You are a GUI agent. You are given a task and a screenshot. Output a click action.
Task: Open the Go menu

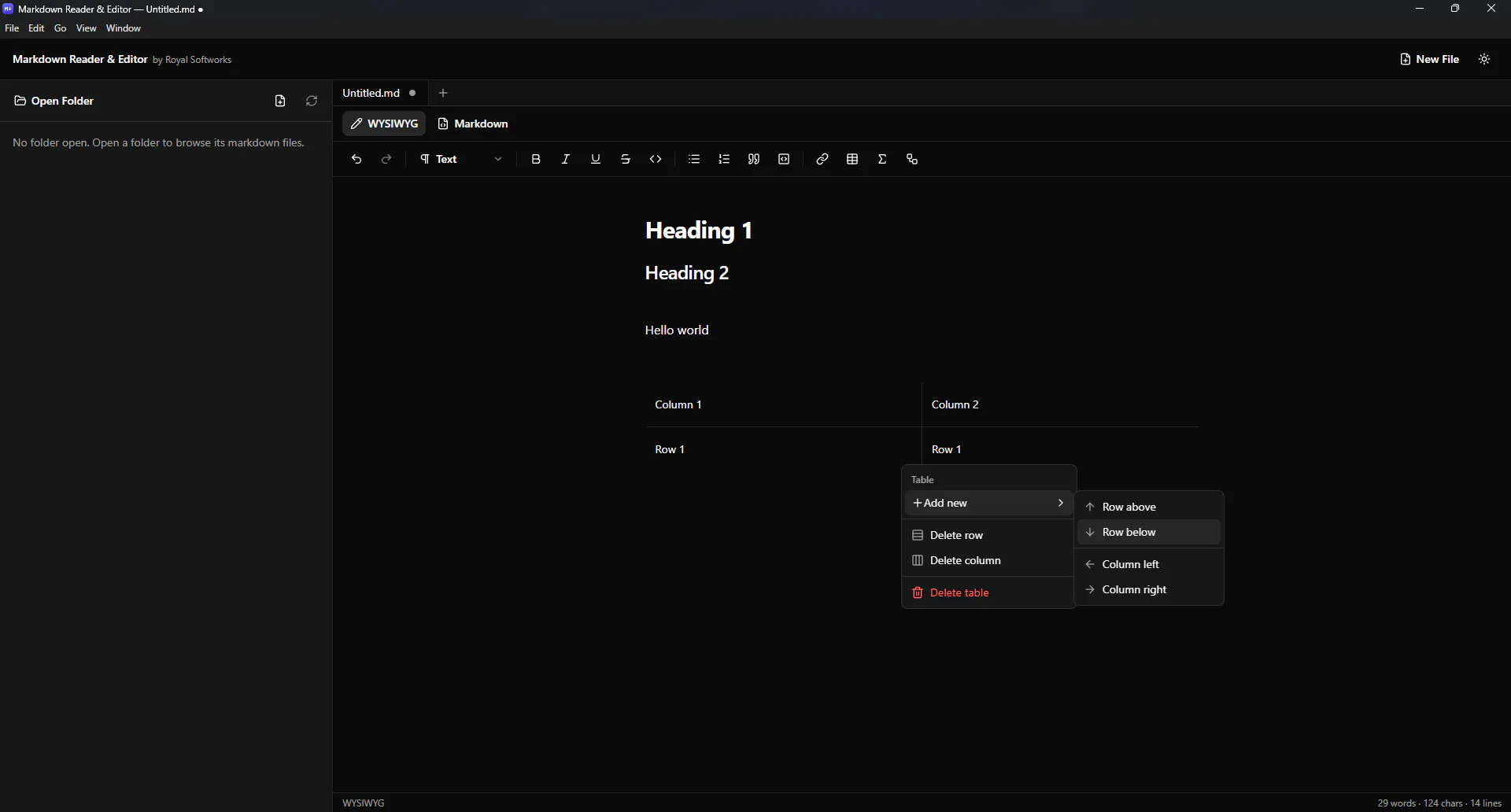[61, 28]
